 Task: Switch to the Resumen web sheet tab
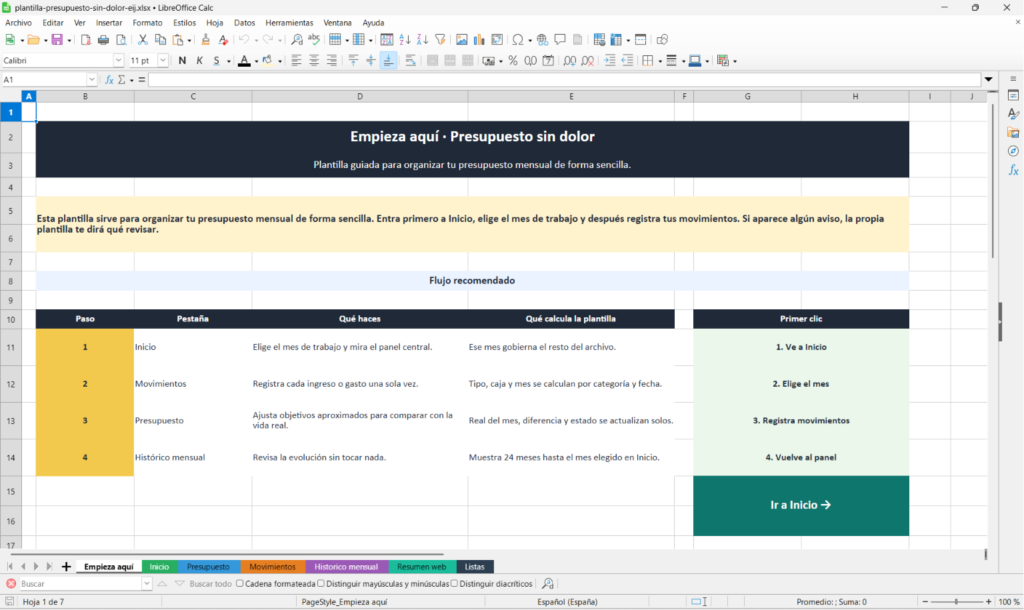point(421,567)
